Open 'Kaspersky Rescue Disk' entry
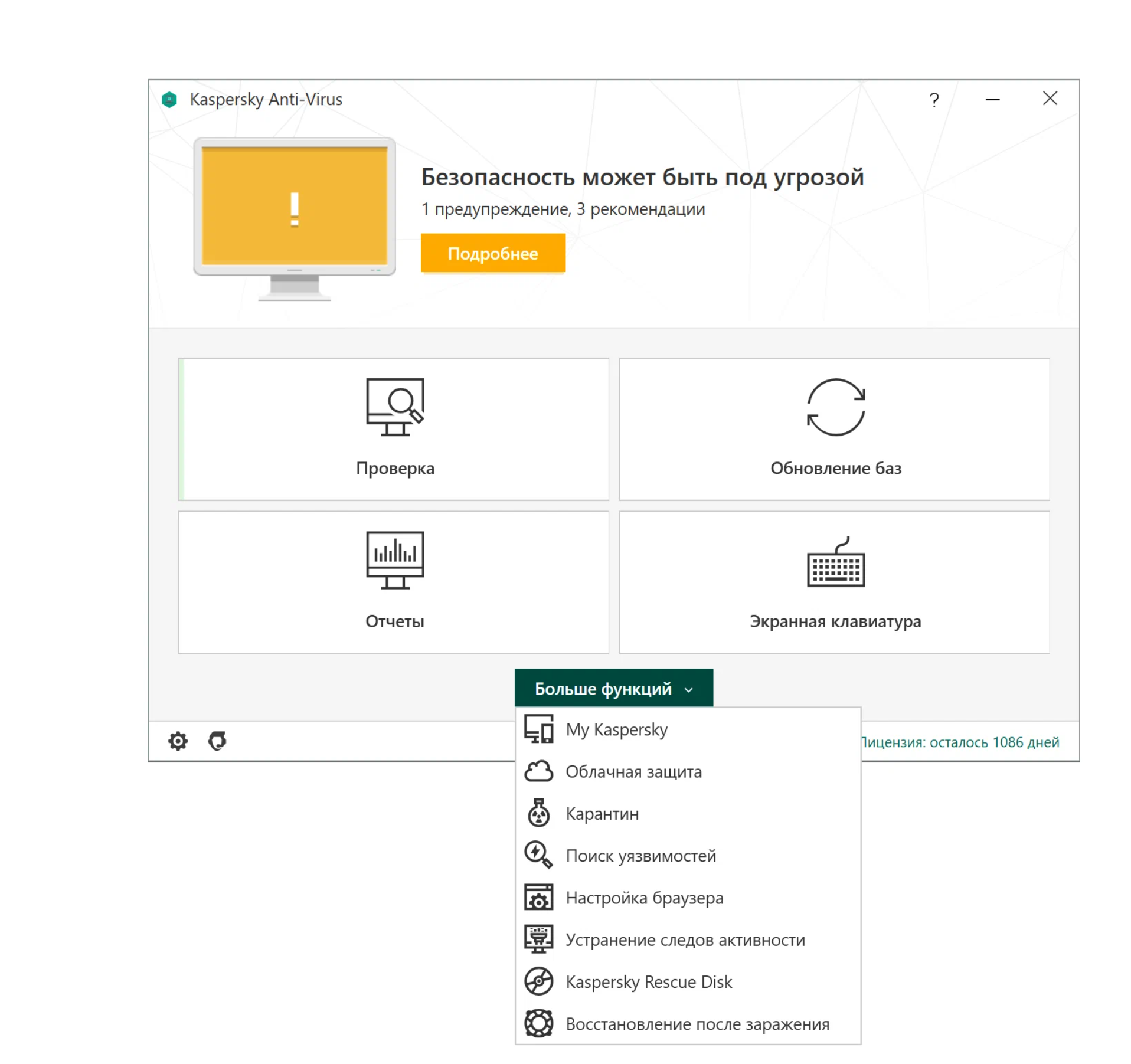Viewport: 1131px width, 1064px height. click(688, 981)
